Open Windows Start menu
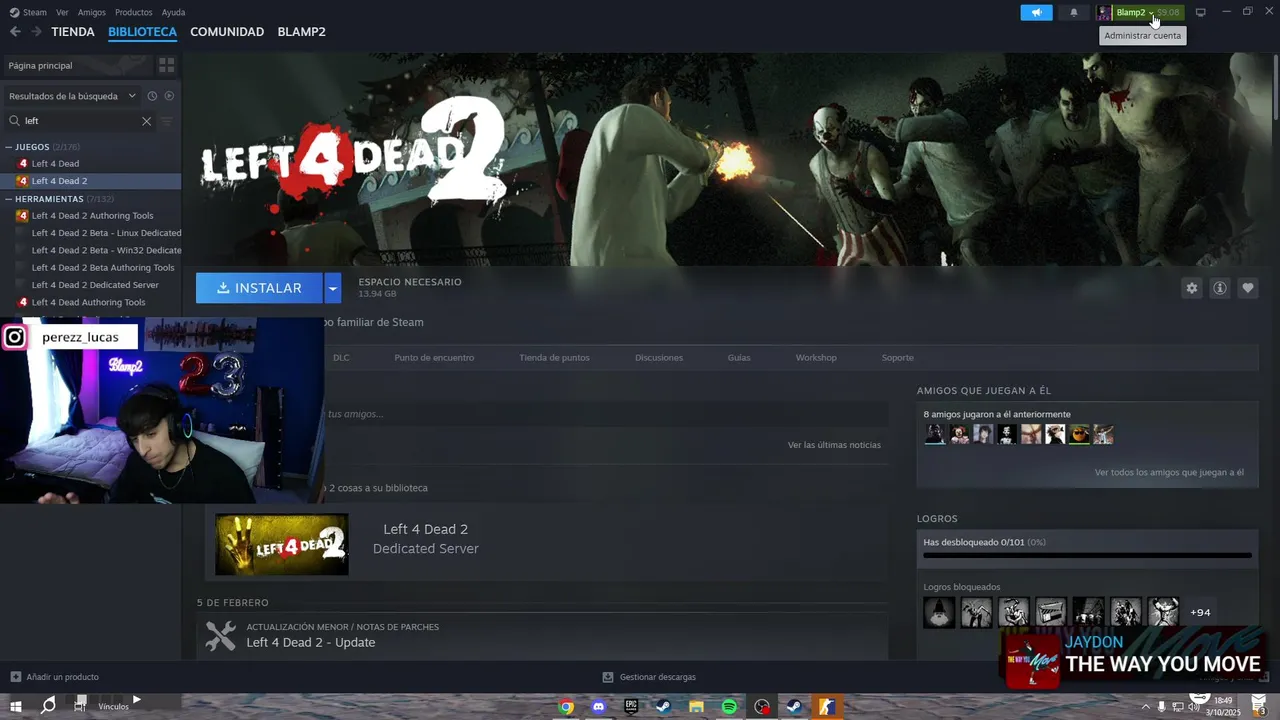Screen dimensions: 1280x720 (x=15, y=706)
